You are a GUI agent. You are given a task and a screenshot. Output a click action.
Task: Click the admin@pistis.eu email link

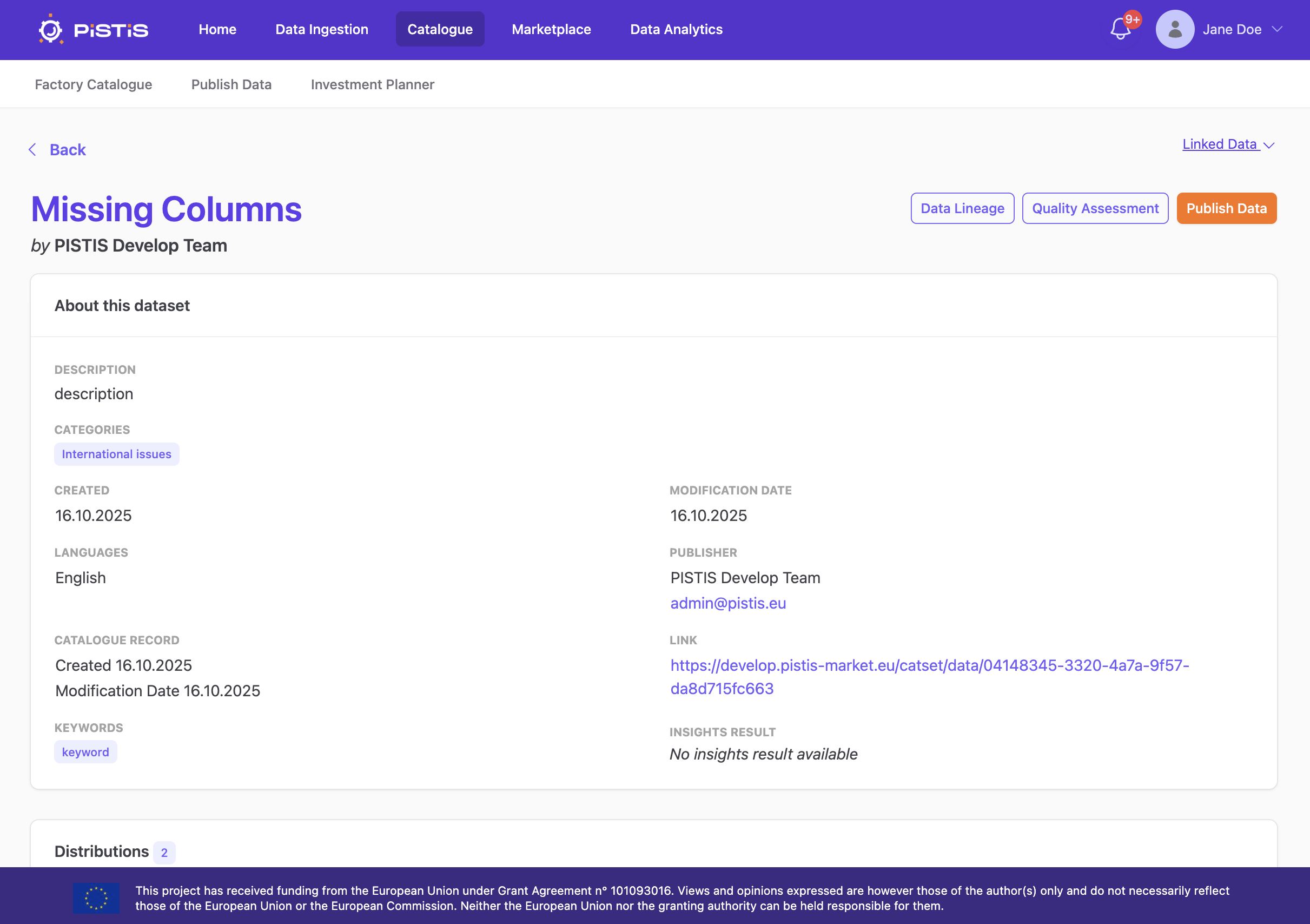tap(728, 603)
